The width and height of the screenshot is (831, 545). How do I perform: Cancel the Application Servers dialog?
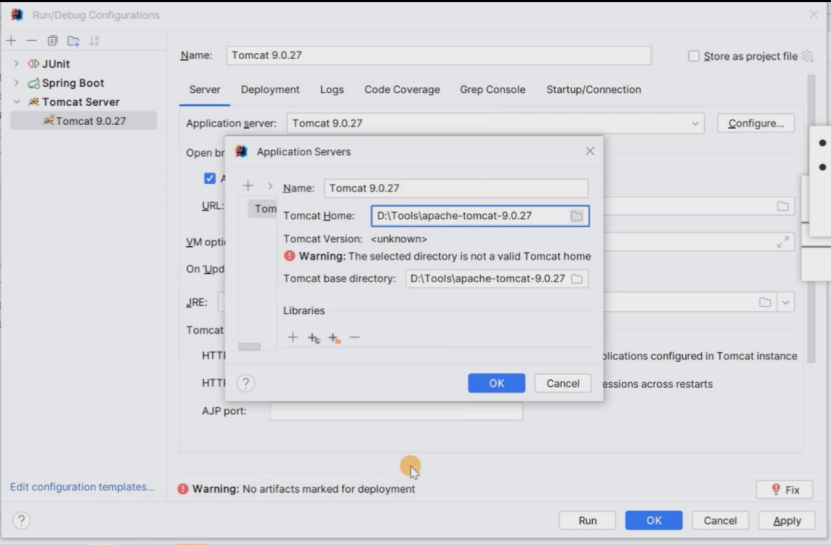(x=563, y=383)
